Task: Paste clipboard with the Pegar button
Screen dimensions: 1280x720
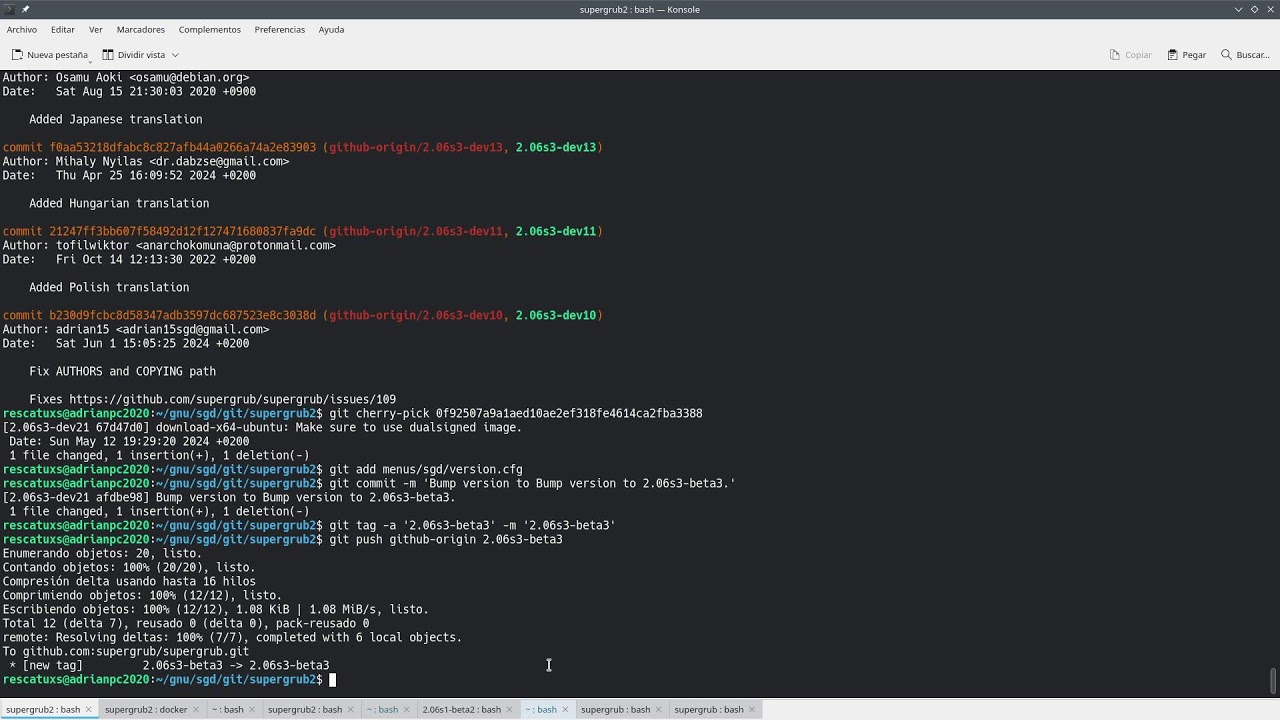Action: point(1187,55)
